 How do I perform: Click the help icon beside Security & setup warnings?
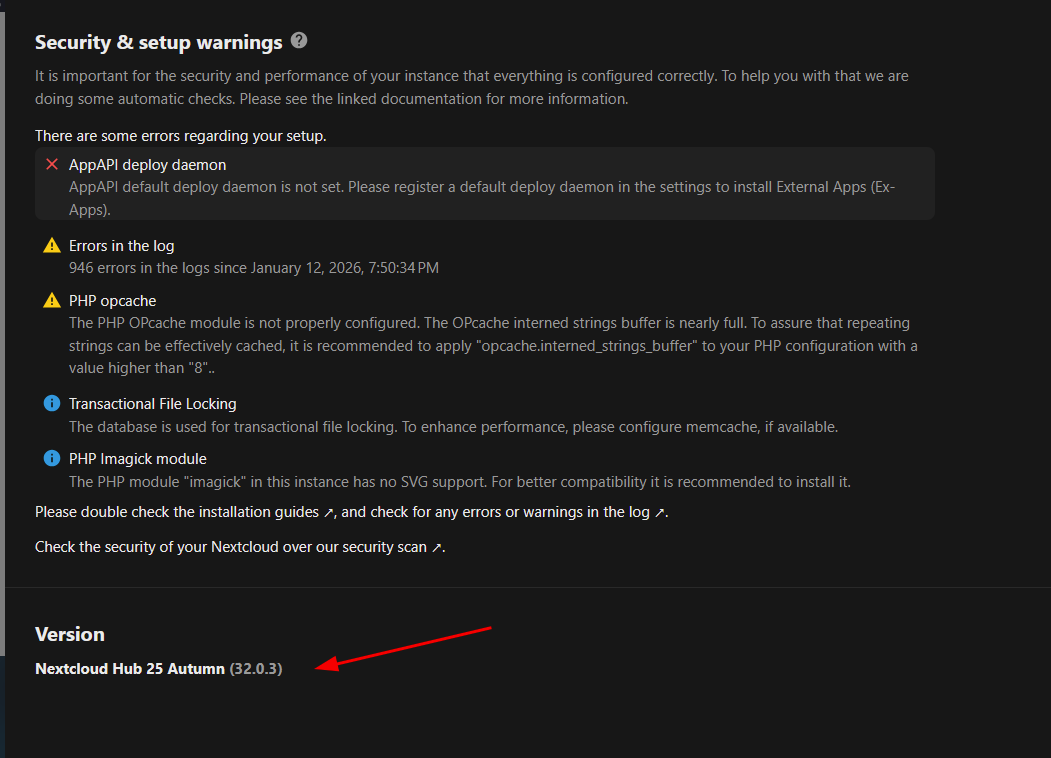pos(299,41)
